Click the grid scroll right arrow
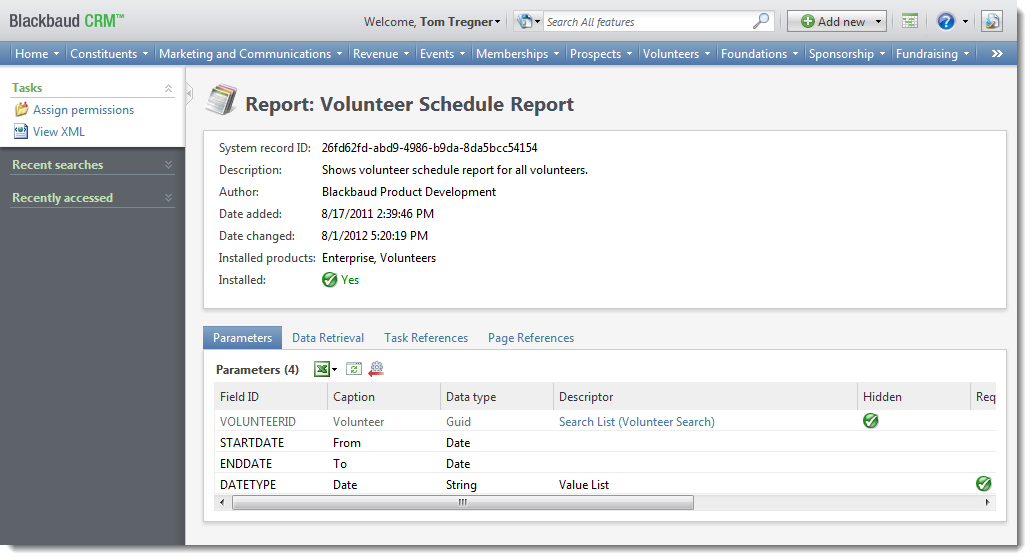Image resolution: width=1032 pixels, height=560 pixels. 987,503
